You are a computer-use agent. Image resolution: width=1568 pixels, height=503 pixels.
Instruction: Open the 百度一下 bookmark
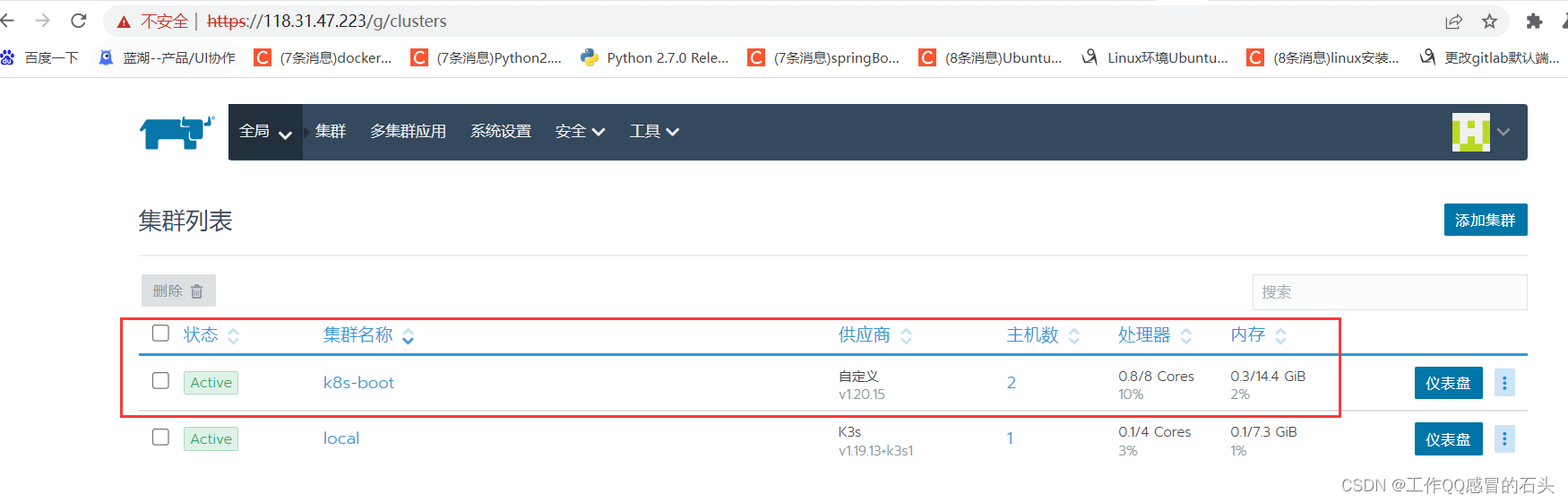coord(40,57)
